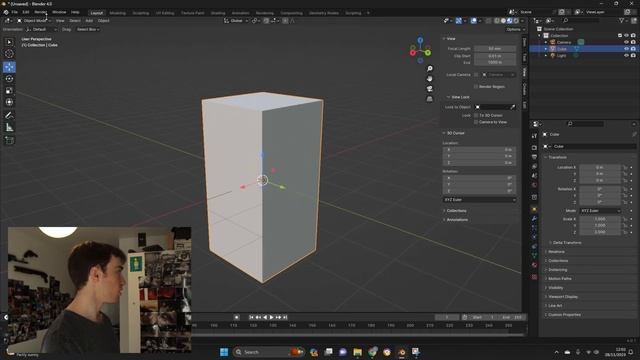Open the File menu
Viewport: 640px width, 360px height.
[x=14, y=12]
